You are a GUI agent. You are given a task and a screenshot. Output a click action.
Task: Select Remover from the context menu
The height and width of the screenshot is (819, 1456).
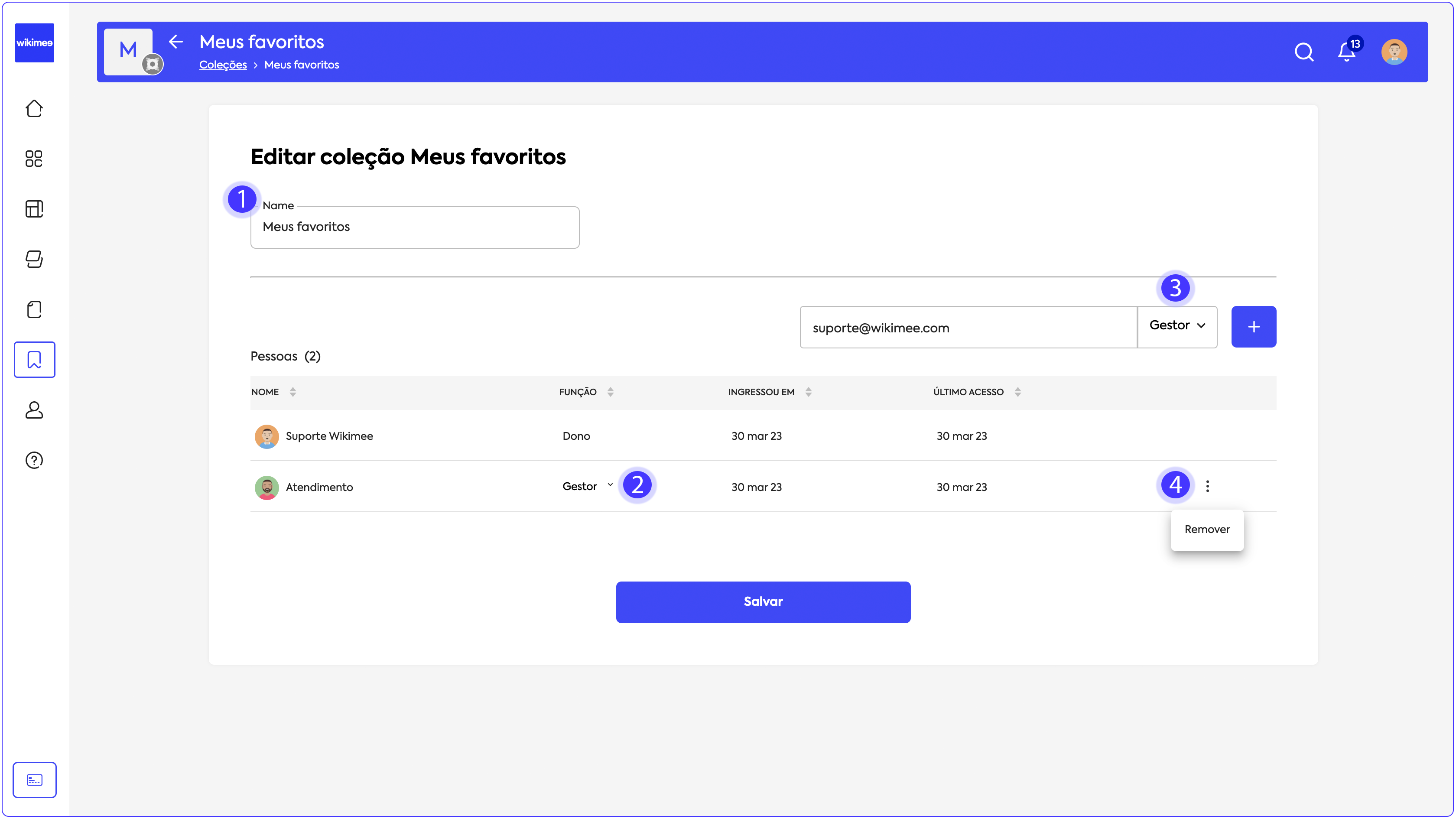tap(1207, 530)
